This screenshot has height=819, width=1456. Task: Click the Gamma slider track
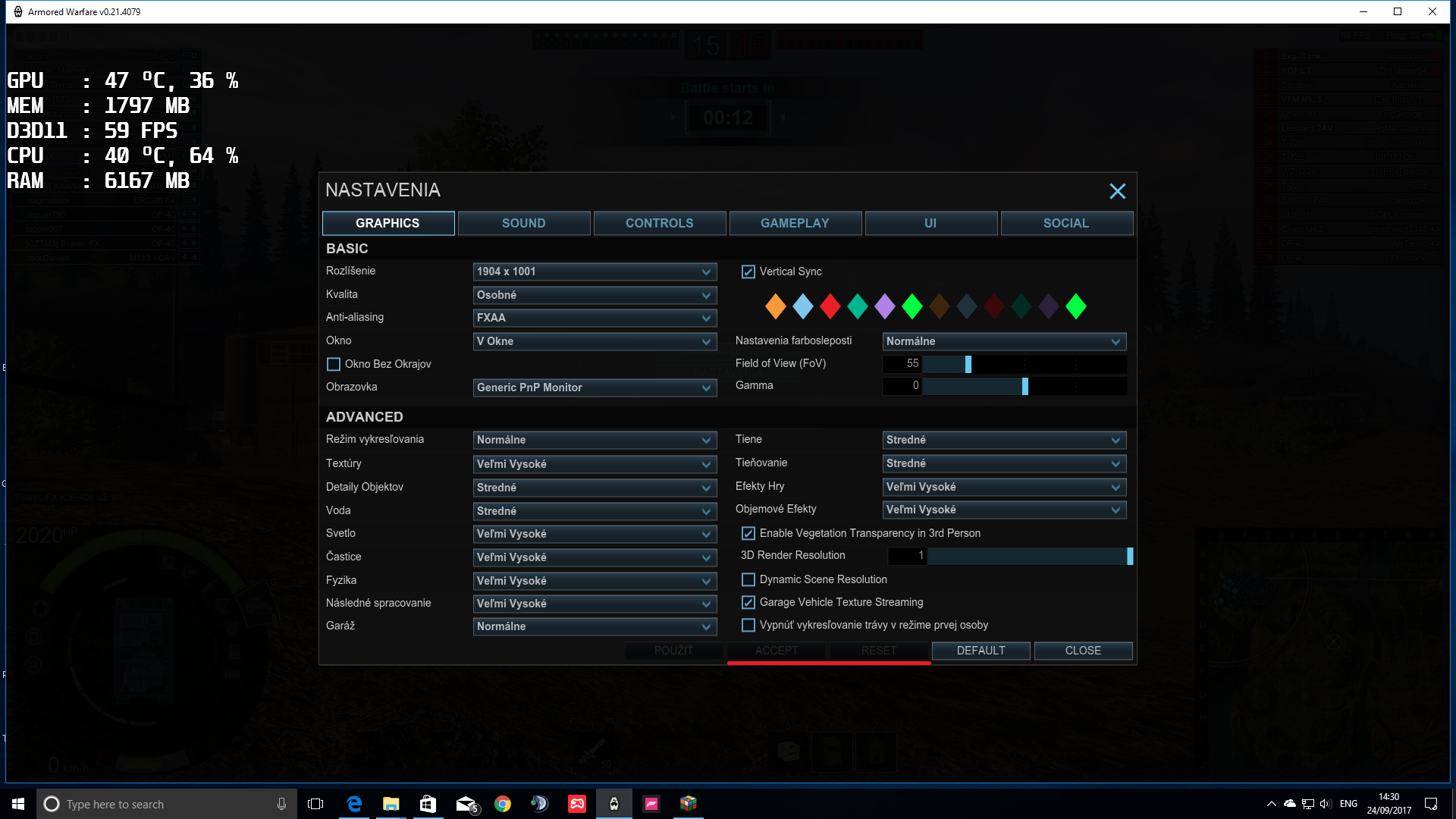tap(1025, 386)
